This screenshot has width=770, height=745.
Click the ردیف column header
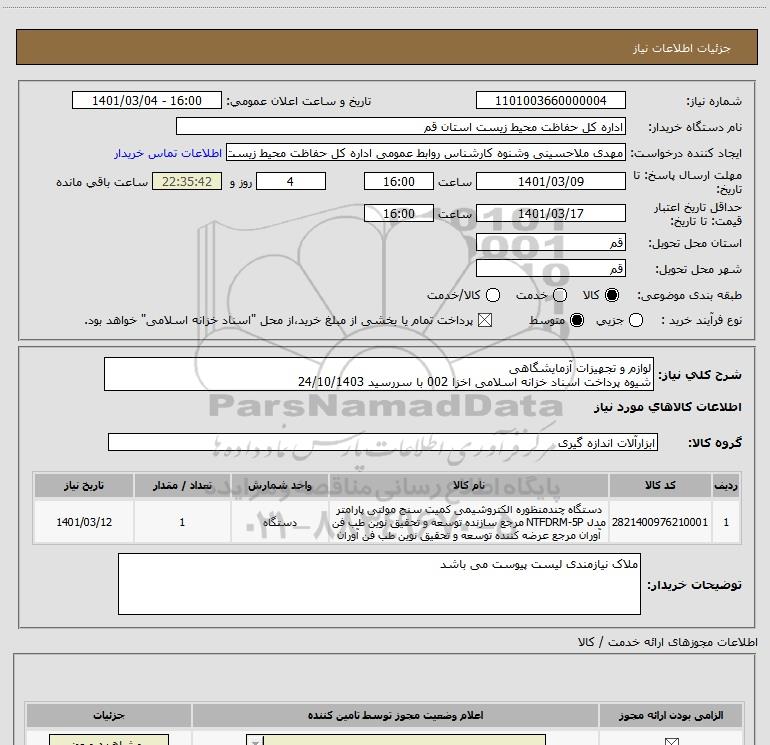point(726,485)
